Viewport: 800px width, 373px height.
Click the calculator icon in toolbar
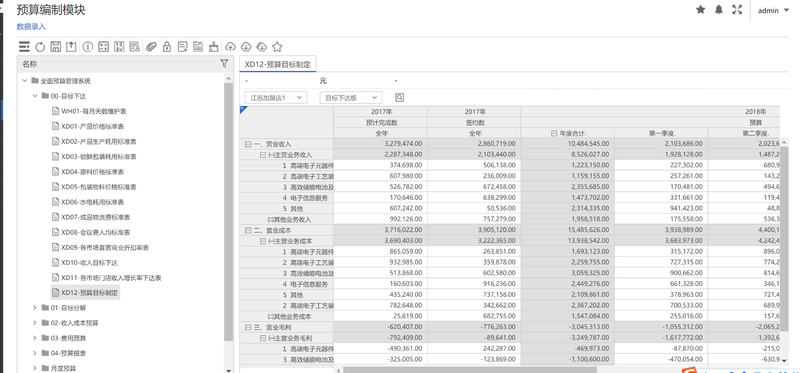104,47
